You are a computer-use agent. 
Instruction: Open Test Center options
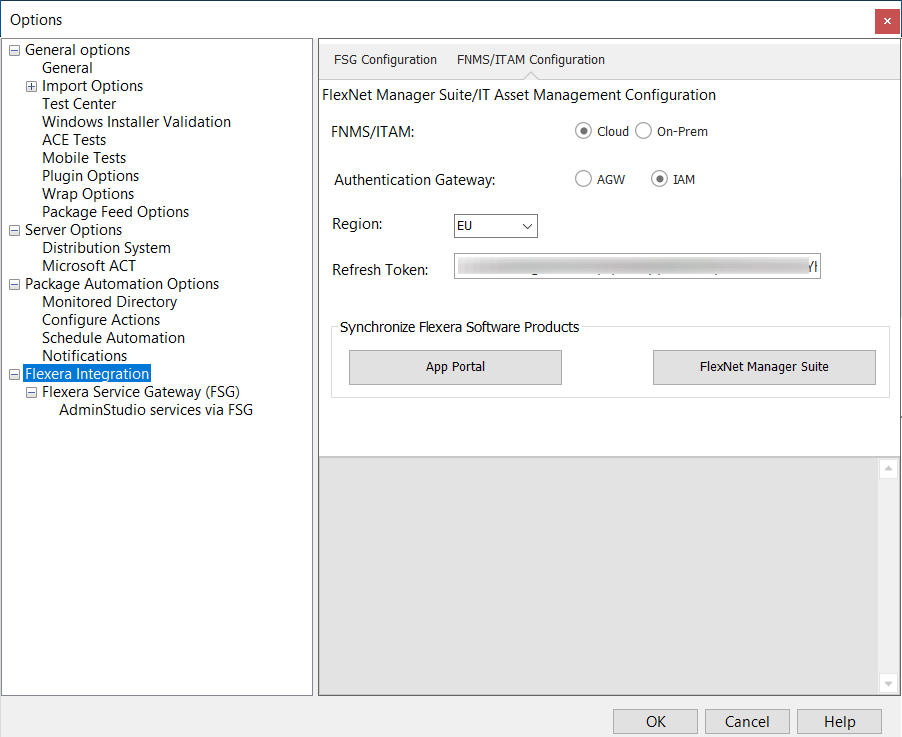coord(79,104)
